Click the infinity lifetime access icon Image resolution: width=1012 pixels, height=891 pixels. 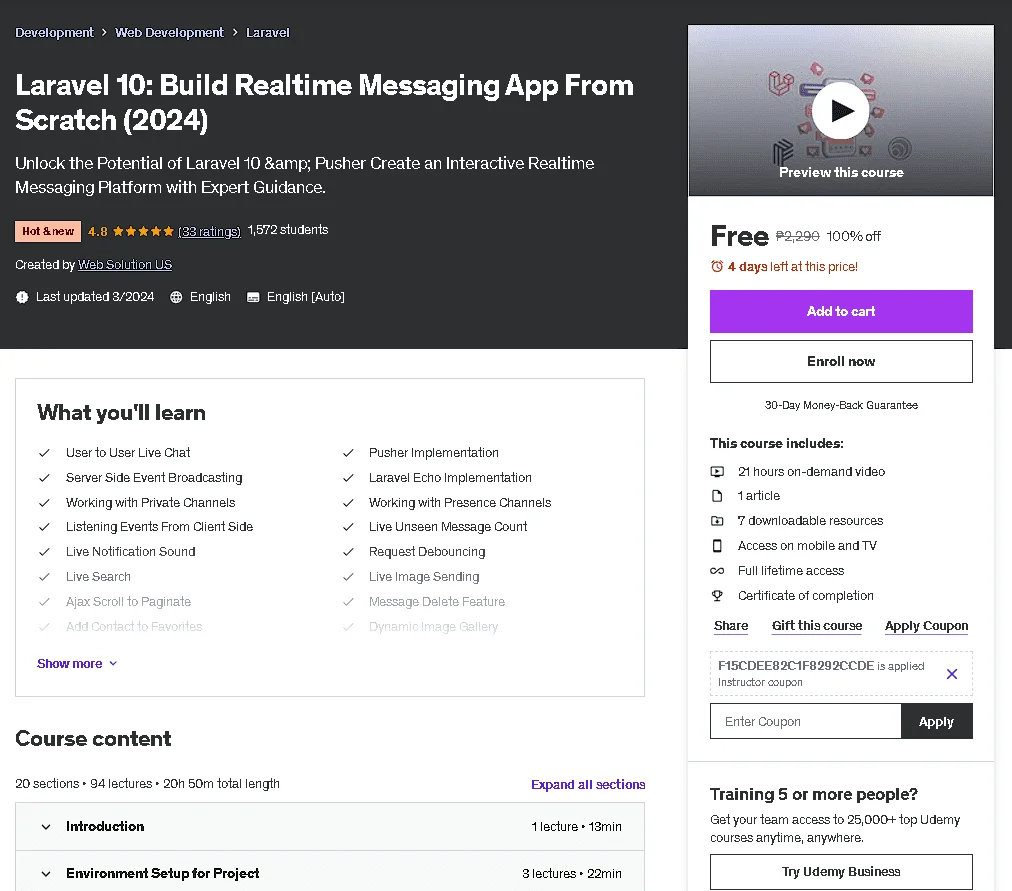717,571
